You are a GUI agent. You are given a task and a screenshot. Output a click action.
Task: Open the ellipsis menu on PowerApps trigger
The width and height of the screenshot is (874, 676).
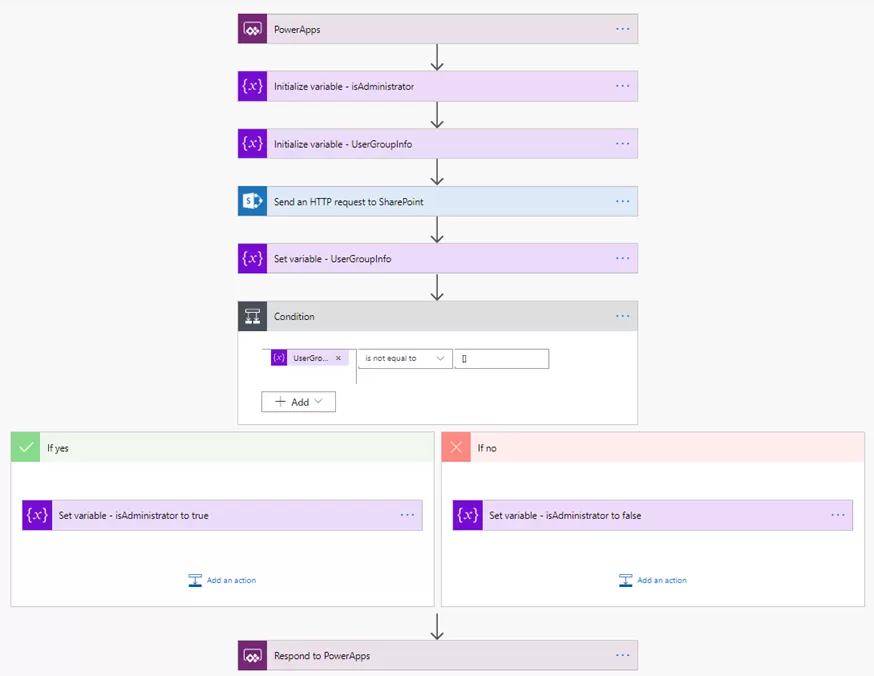(623, 29)
